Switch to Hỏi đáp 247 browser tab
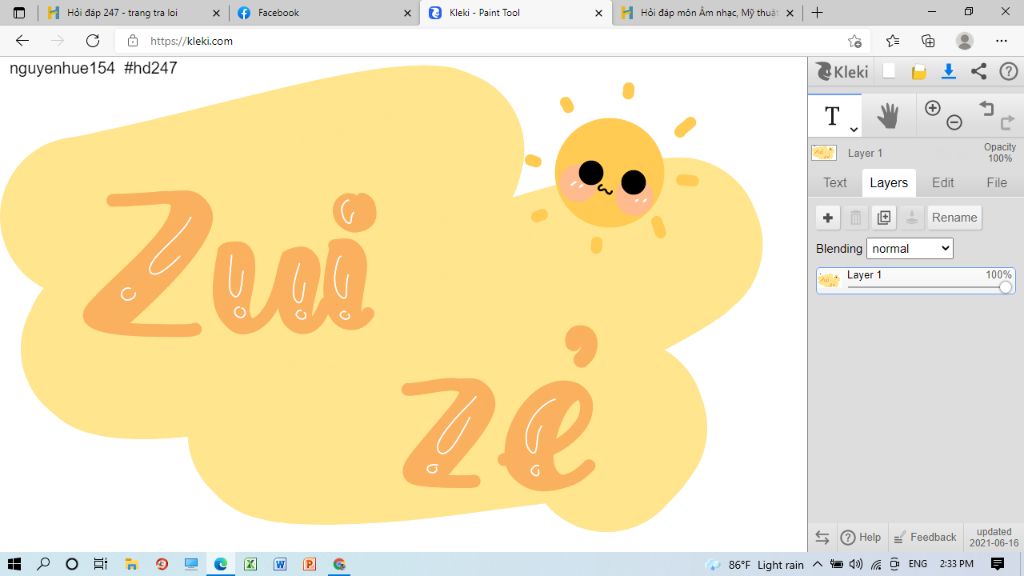Image resolution: width=1024 pixels, height=576 pixels. coord(121,12)
